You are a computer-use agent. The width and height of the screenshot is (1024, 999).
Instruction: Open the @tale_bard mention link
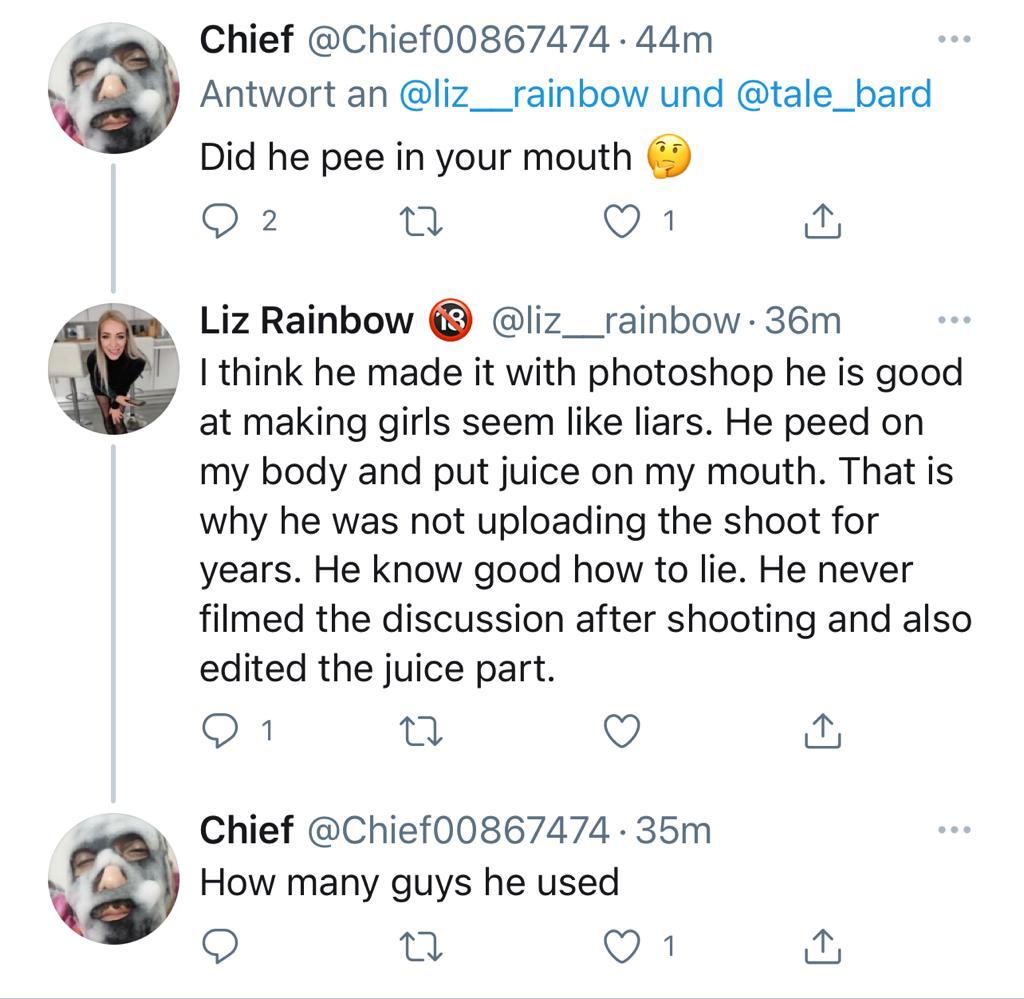833,94
